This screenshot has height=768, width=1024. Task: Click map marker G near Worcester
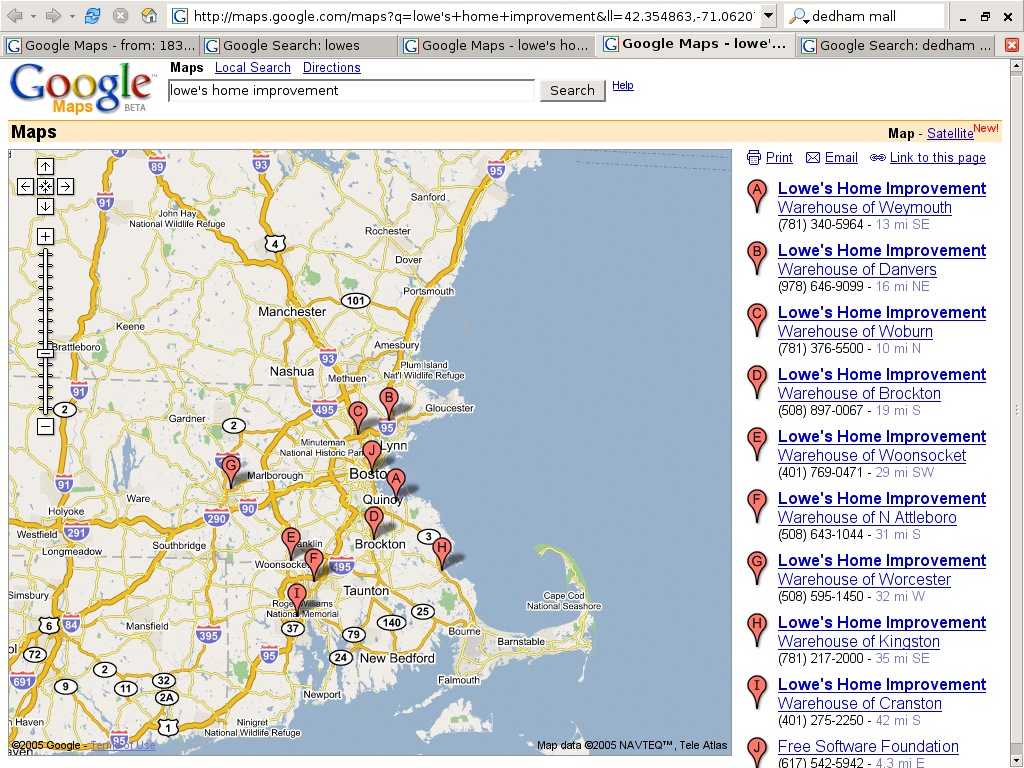[x=231, y=466]
